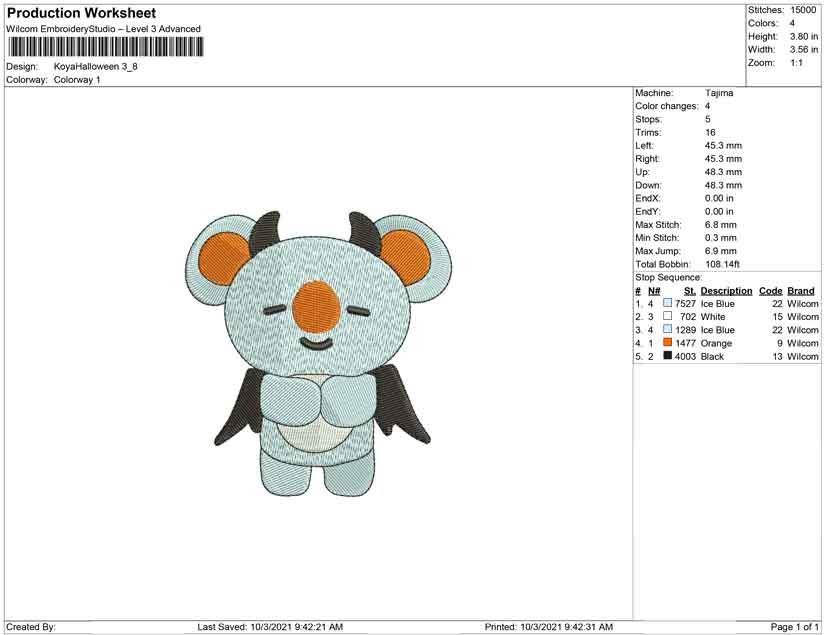Image resolution: width=825 pixels, height=635 pixels.
Task: Click the Stops value 5
Action: coord(708,119)
